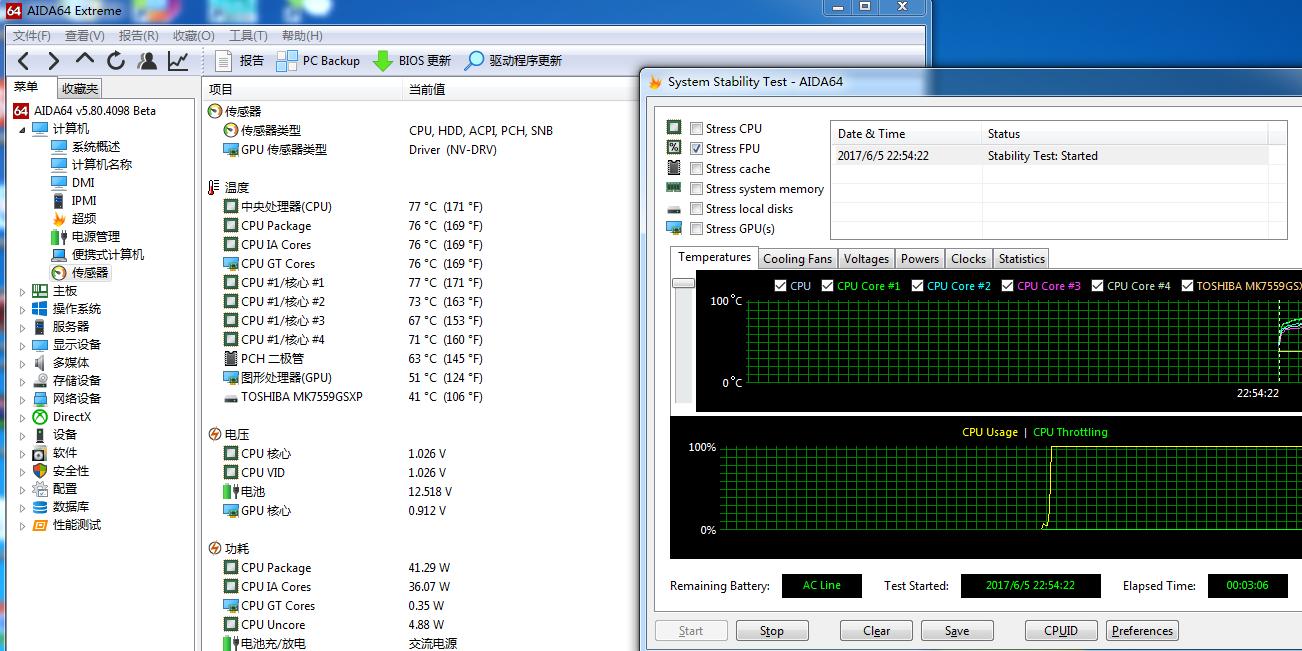Click the temperature graph vertical slider
The height and width of the screenshot is (651, 1302).
(684, 284)
